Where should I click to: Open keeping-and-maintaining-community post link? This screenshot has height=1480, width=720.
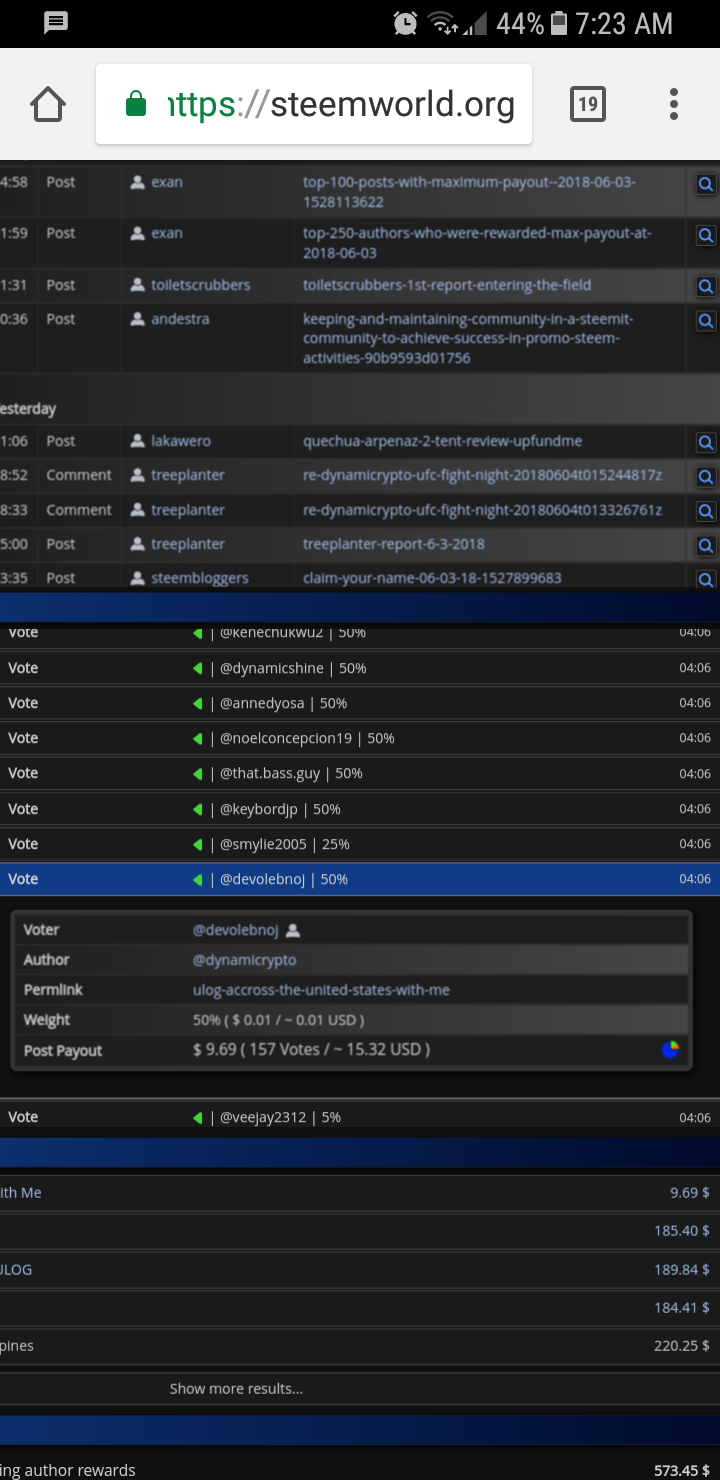tap(468, 338)
